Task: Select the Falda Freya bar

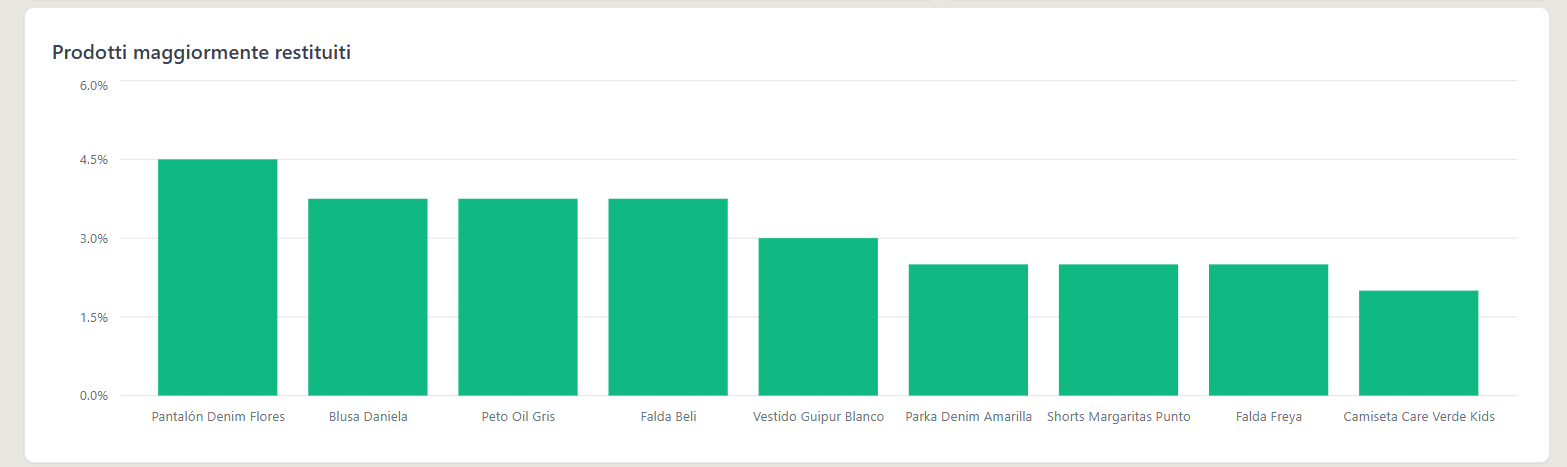Action: click(1268, 330)
